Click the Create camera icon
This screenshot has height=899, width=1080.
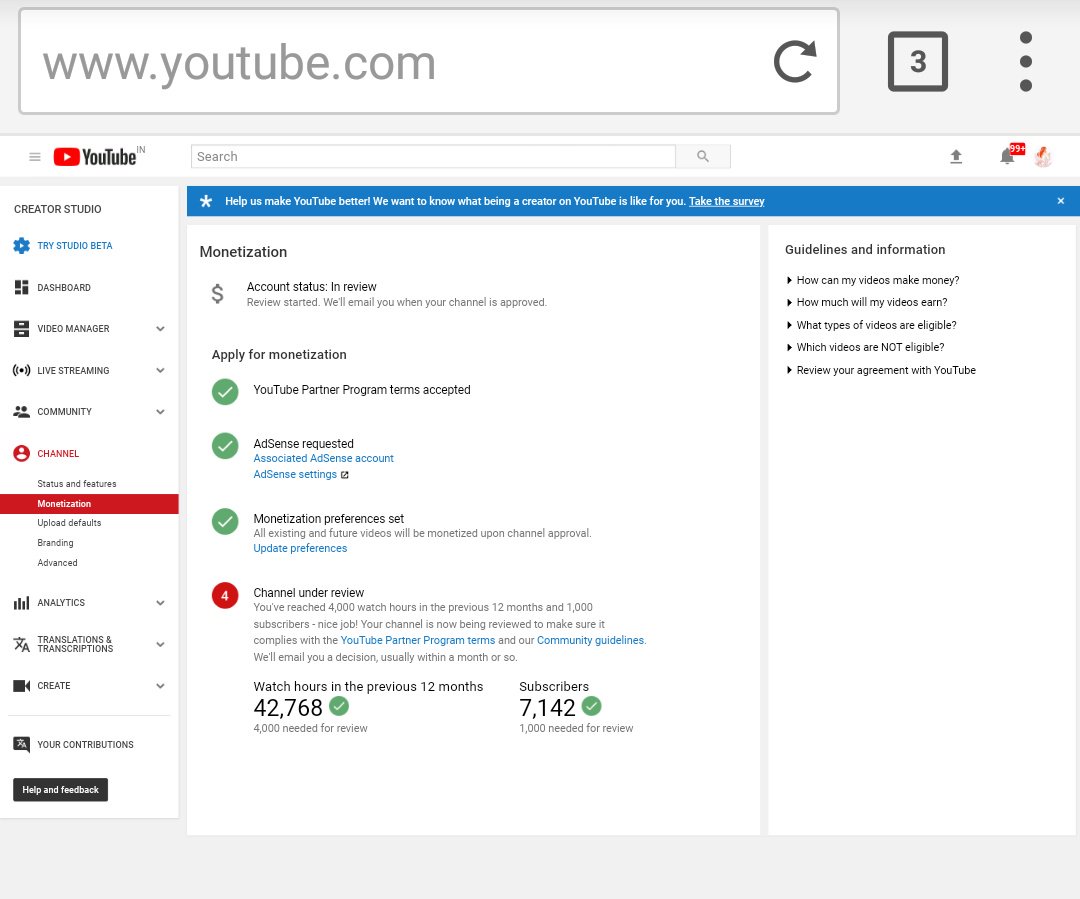tap(21, 686)
